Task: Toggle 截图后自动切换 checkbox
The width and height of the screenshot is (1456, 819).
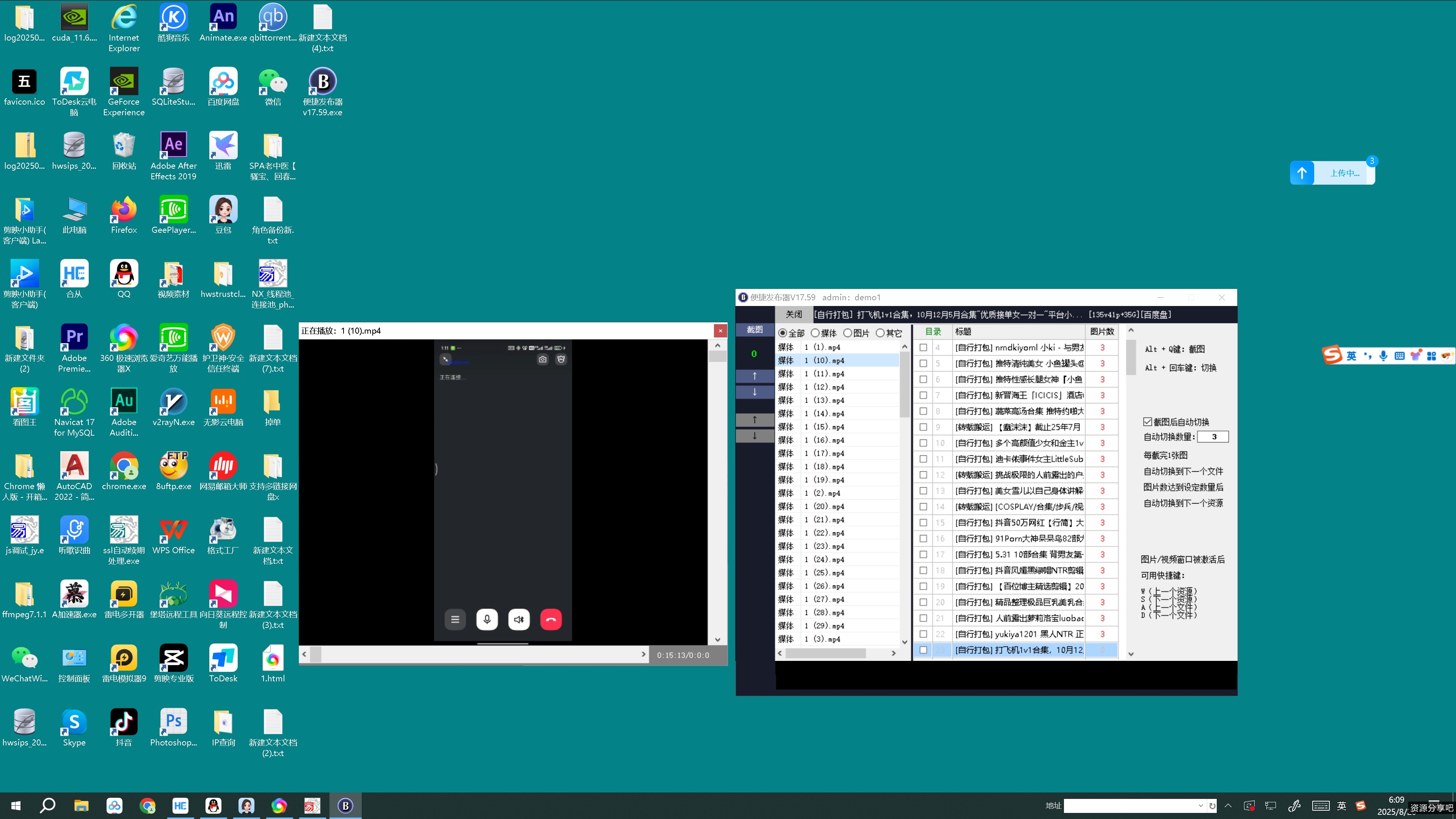Action: tap(1147, 422)
